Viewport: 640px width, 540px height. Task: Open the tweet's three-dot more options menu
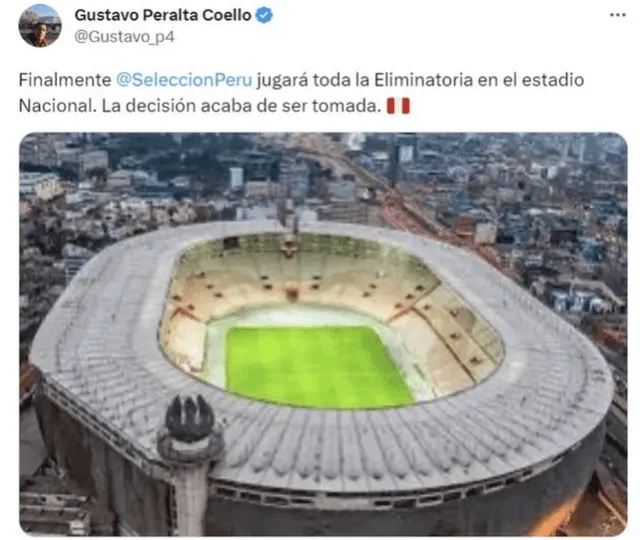618,15
